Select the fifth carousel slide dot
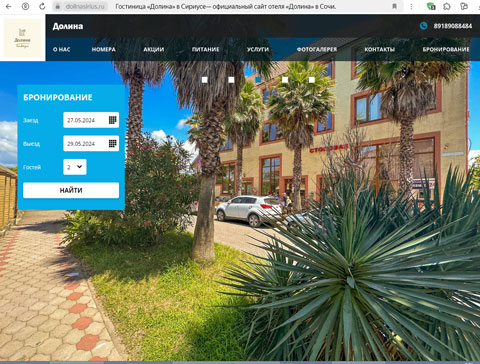Screen dimensions: 480x364 (x=311, y=80)
